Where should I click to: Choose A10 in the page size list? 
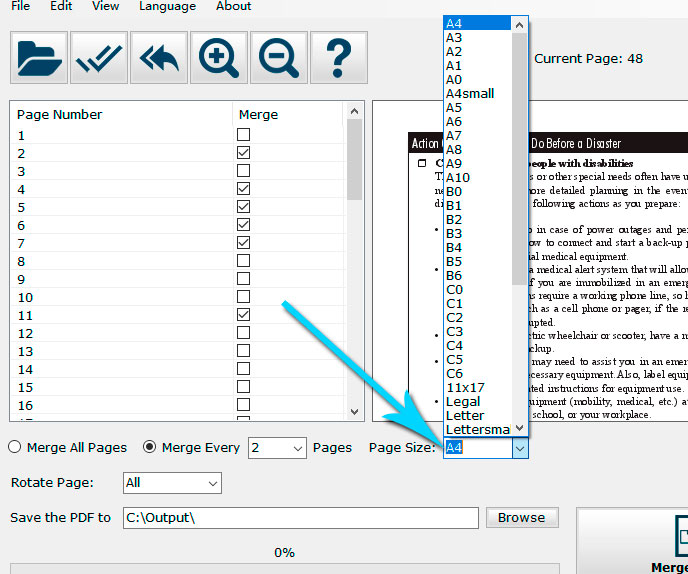pos(477,177)
